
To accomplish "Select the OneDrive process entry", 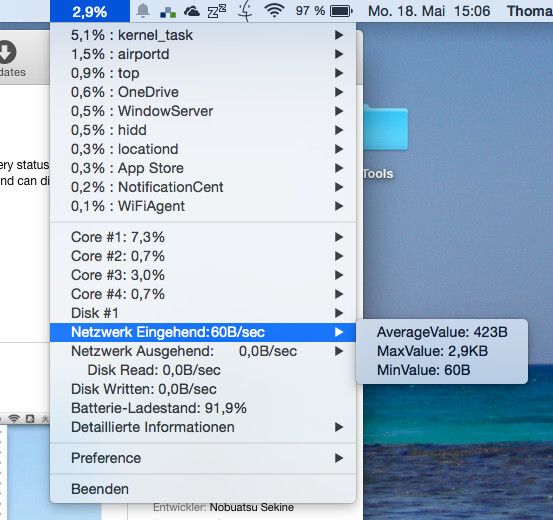I will [203, 92].
